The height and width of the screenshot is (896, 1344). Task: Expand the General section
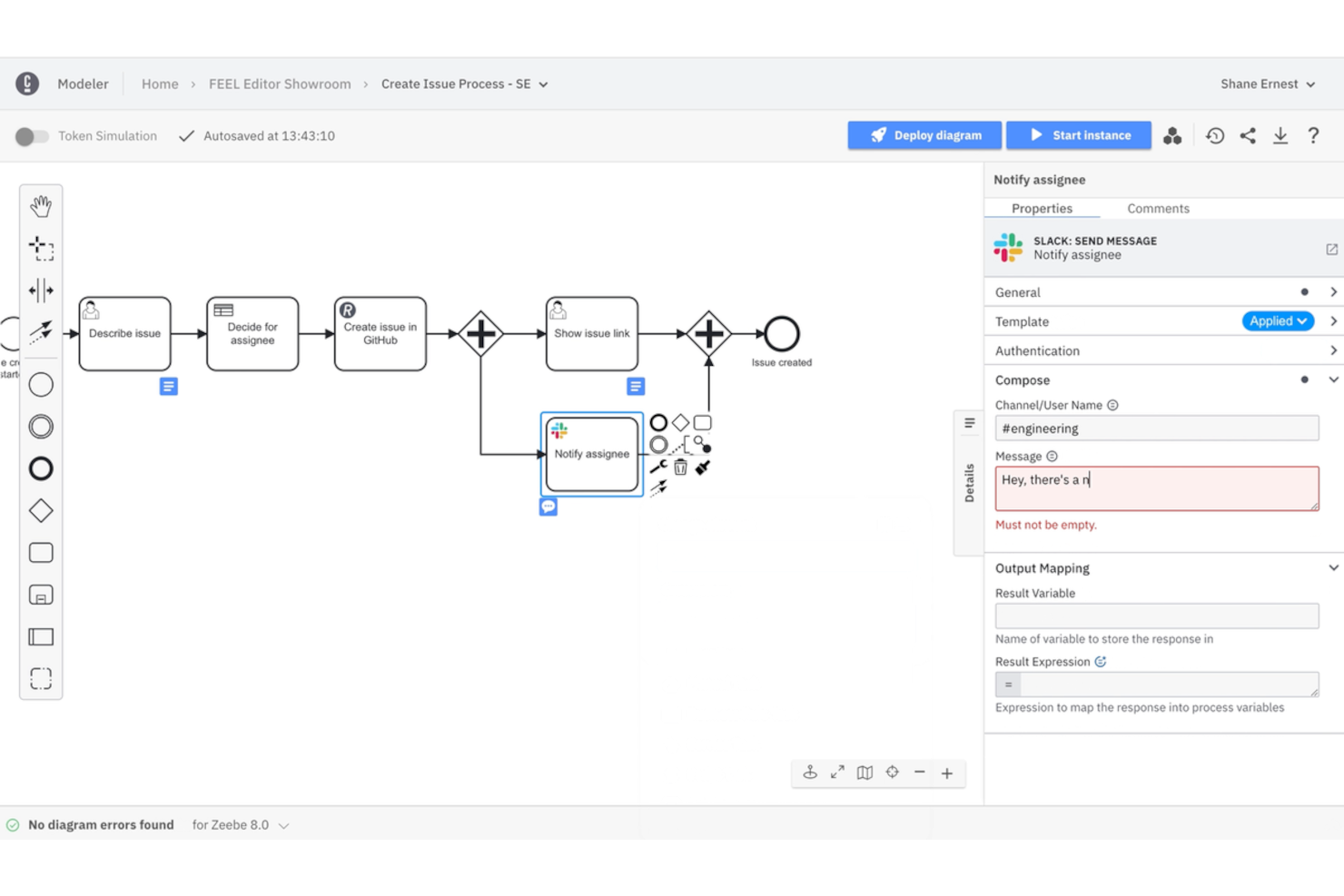tap(1332, 292)
